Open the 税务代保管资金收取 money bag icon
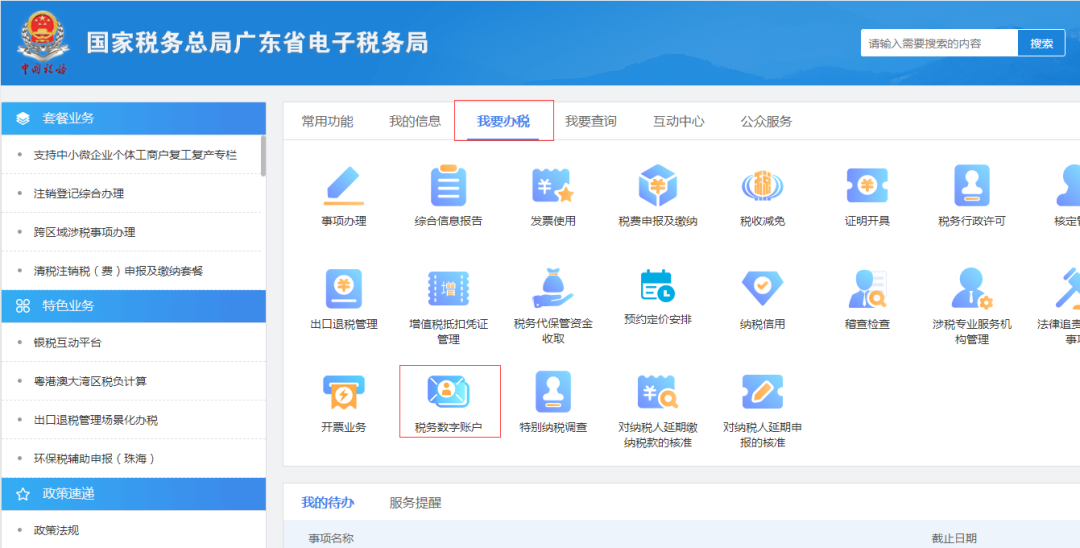 pos(553,288)
